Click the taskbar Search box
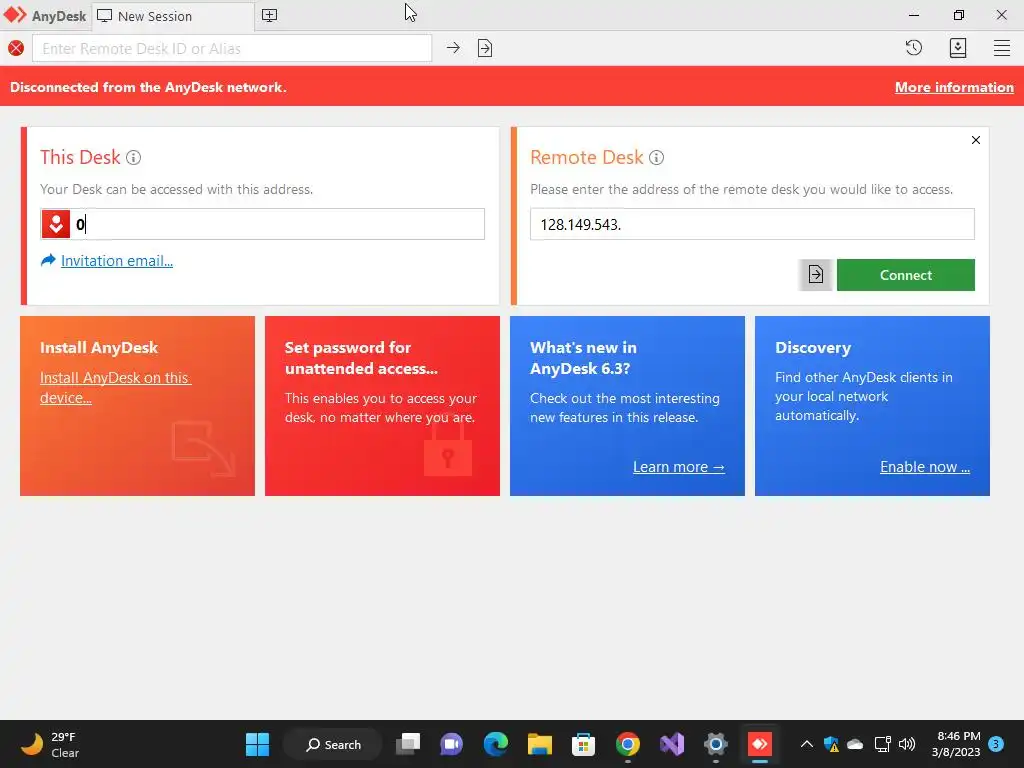Image resolution: width=1024 pixels, height=768 pixels. click(333, 744)
